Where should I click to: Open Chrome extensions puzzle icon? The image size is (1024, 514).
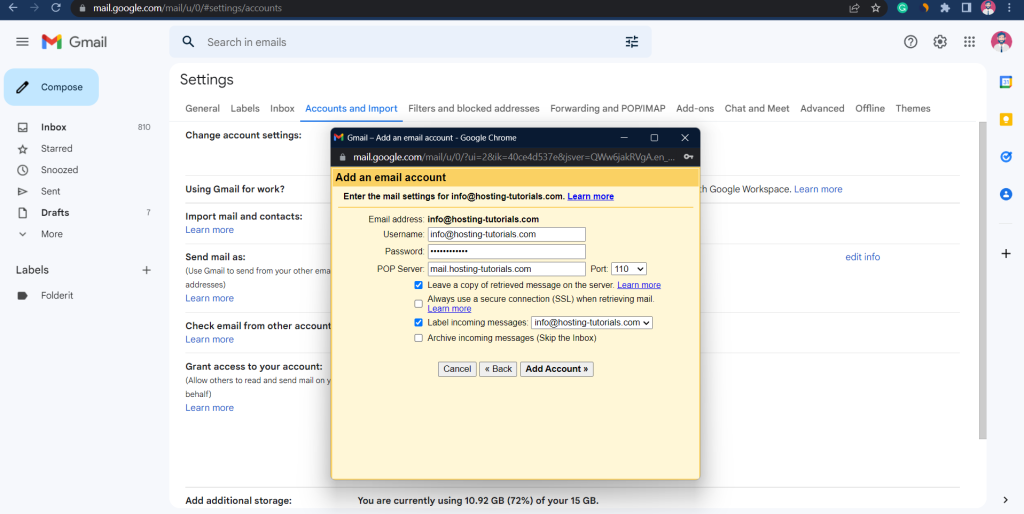(944, 8)
